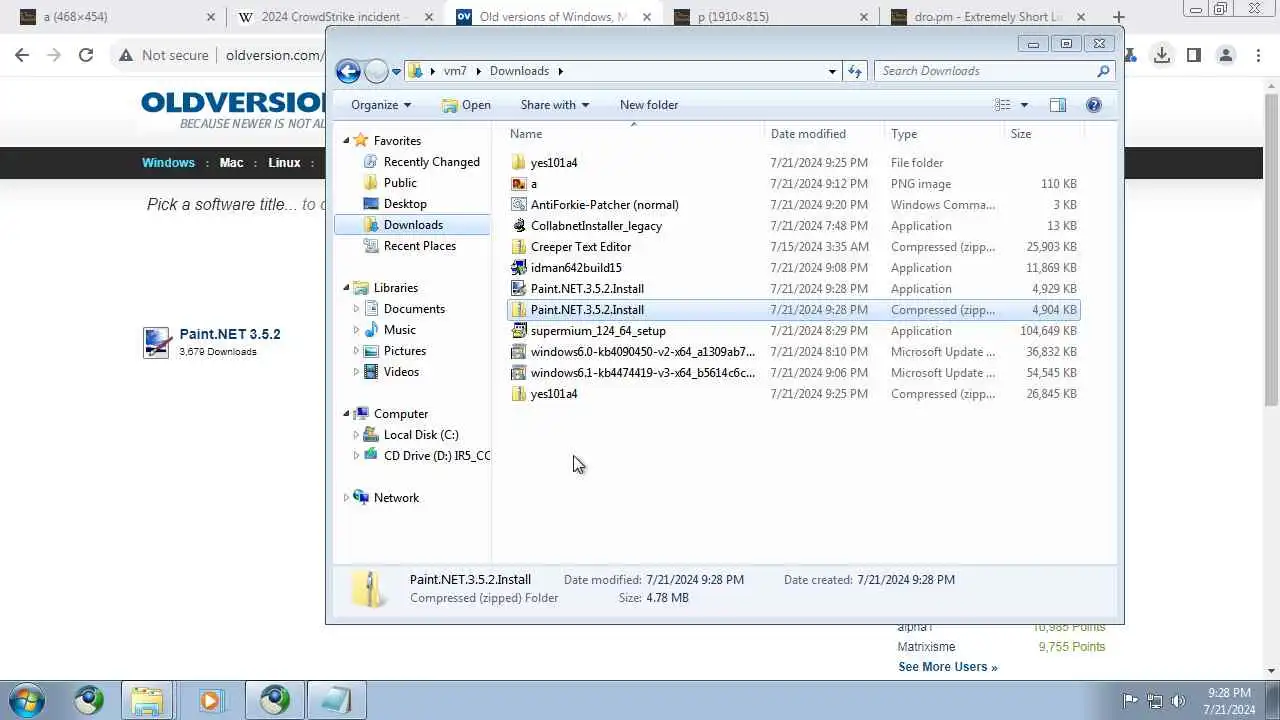
Task: Click the Creeper Text Editor zip icon
Action: pyautogui.click(x=518, y=247)
